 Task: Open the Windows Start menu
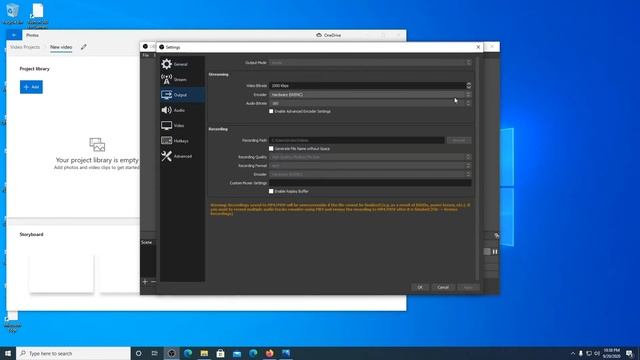[8, 353]
